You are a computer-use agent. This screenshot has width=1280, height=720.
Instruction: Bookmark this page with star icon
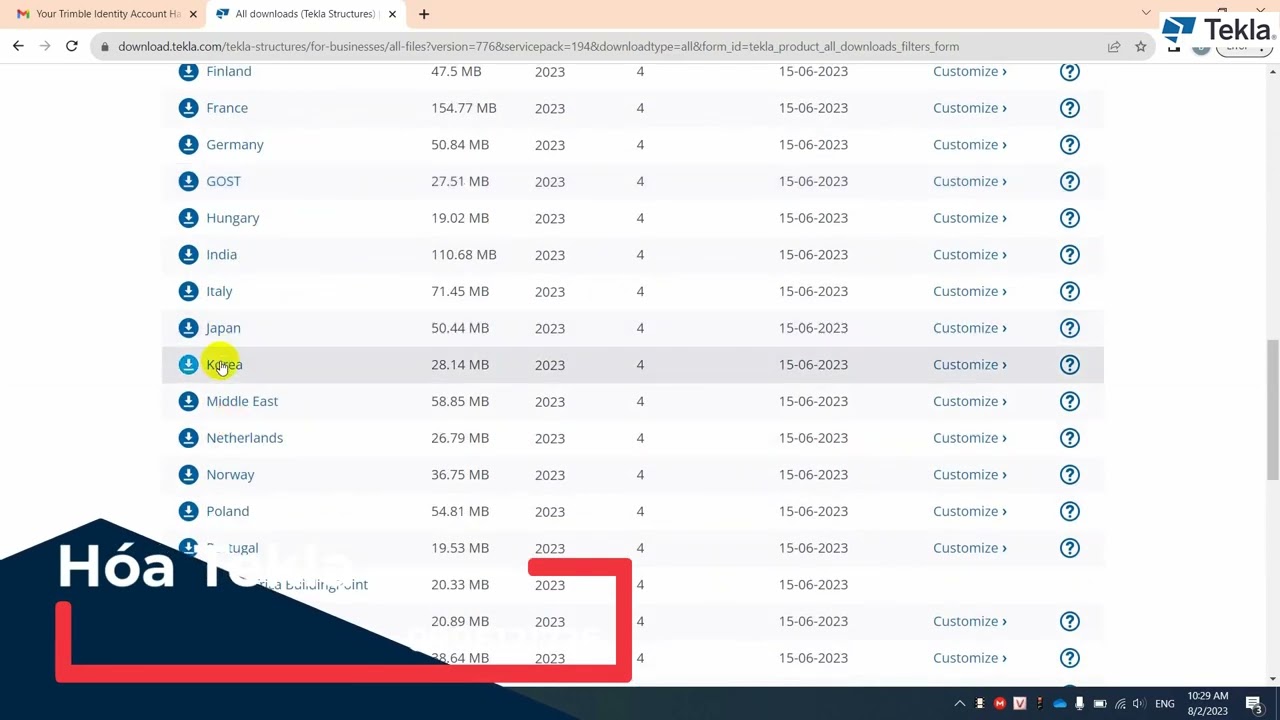1141,46
